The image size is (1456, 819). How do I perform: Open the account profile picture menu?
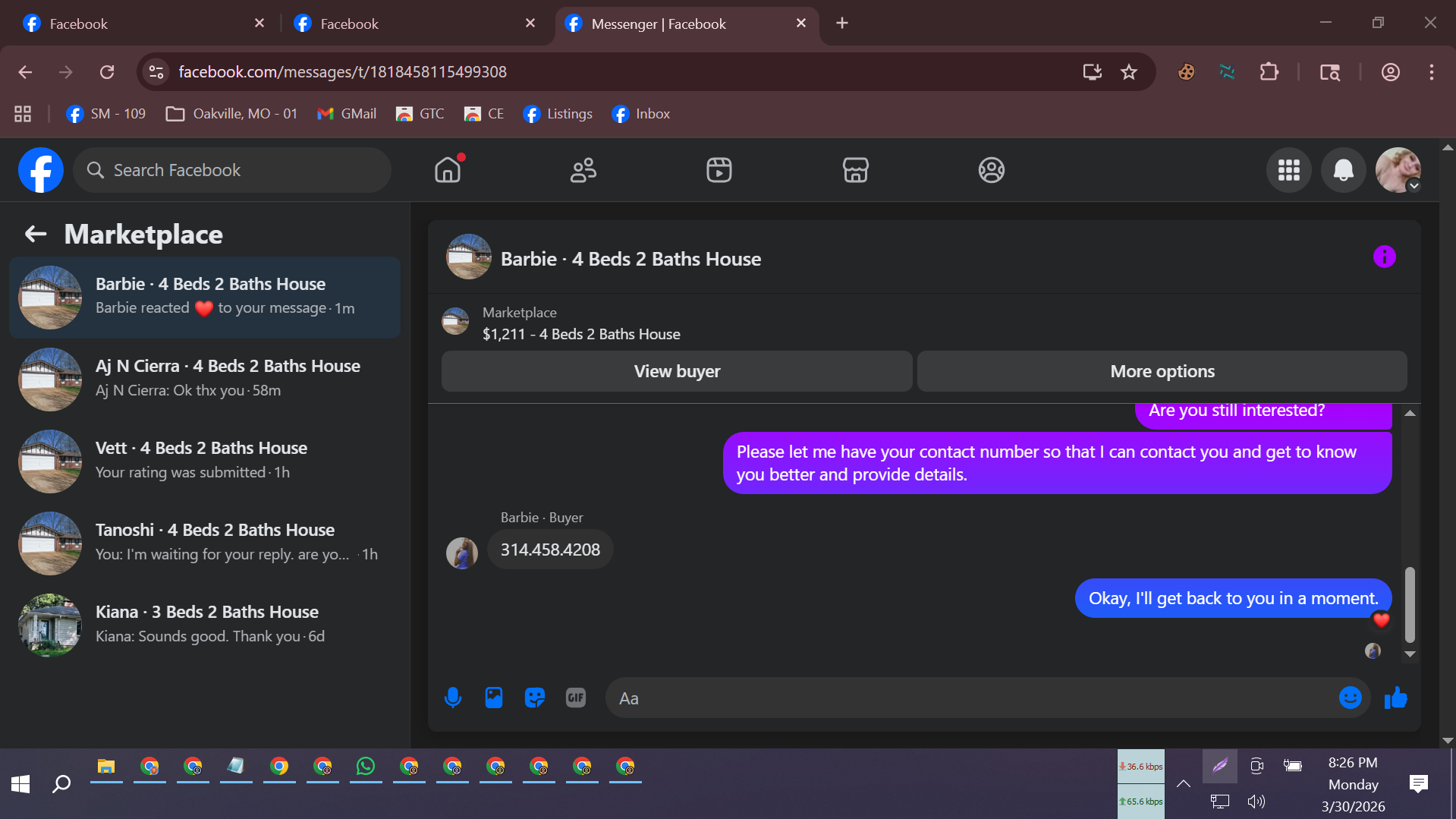click(1398, 170)
